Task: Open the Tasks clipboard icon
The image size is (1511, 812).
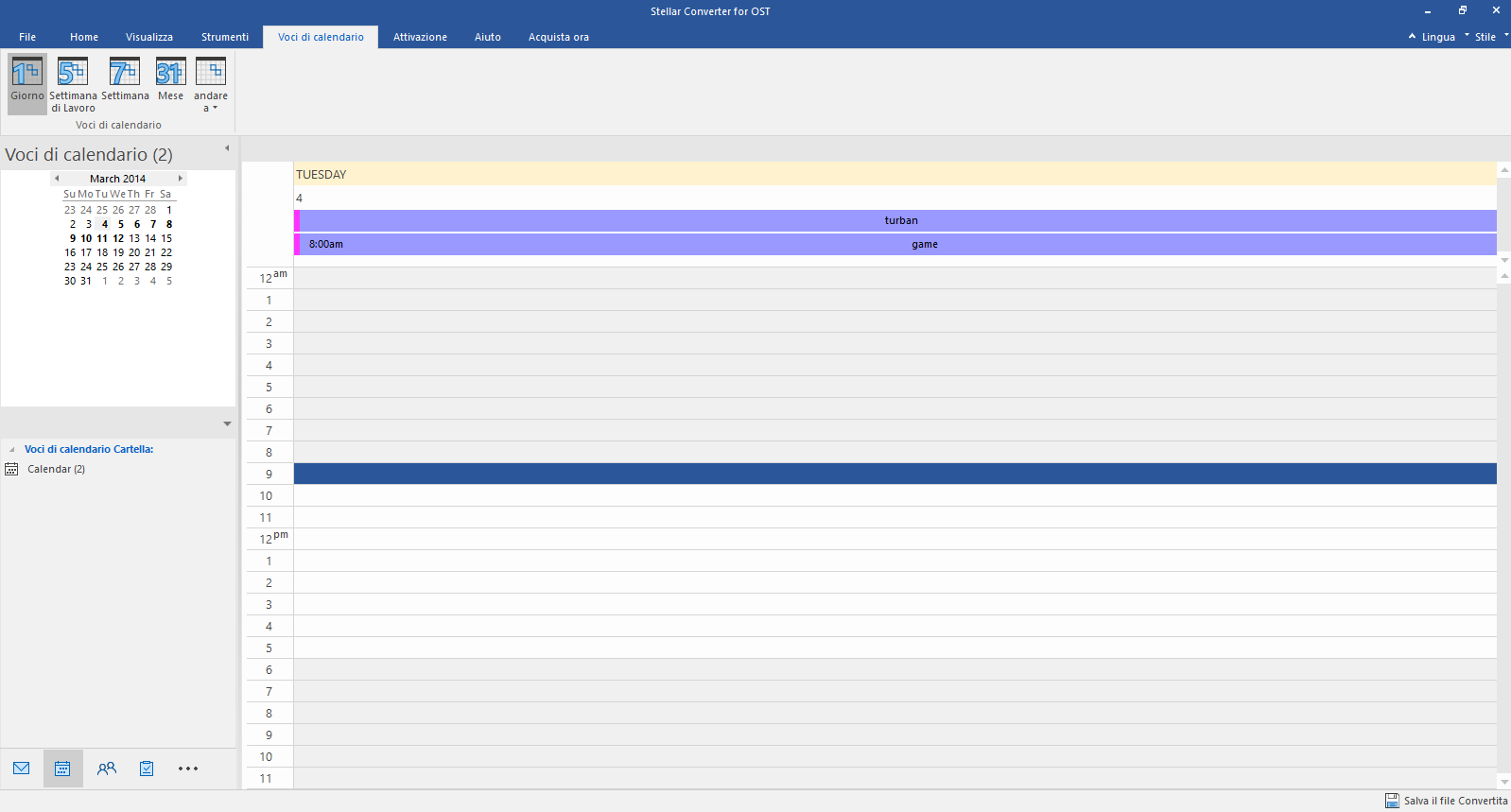Action: click(147, 769)
